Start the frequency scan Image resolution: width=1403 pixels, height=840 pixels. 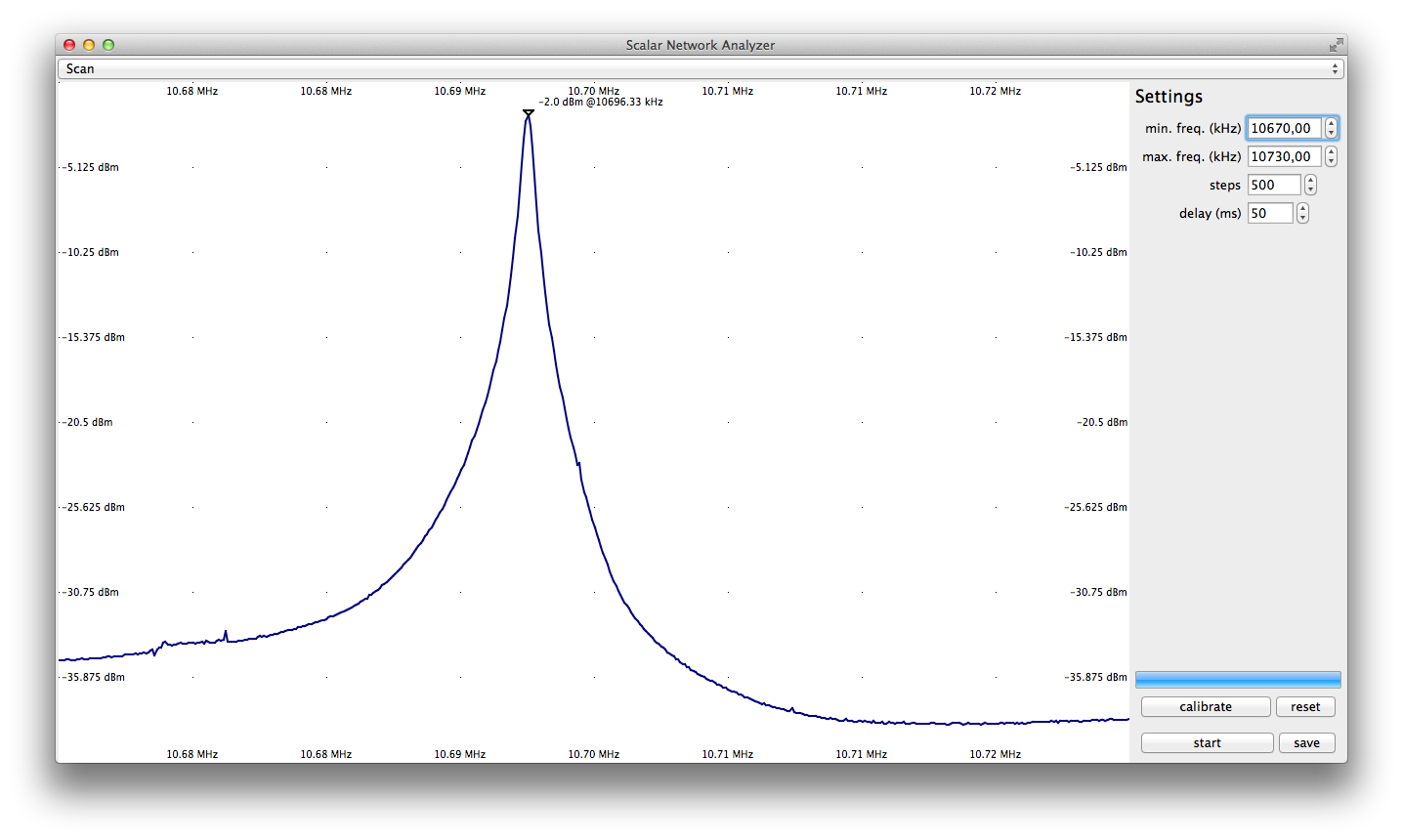[x=1208, y=743]
